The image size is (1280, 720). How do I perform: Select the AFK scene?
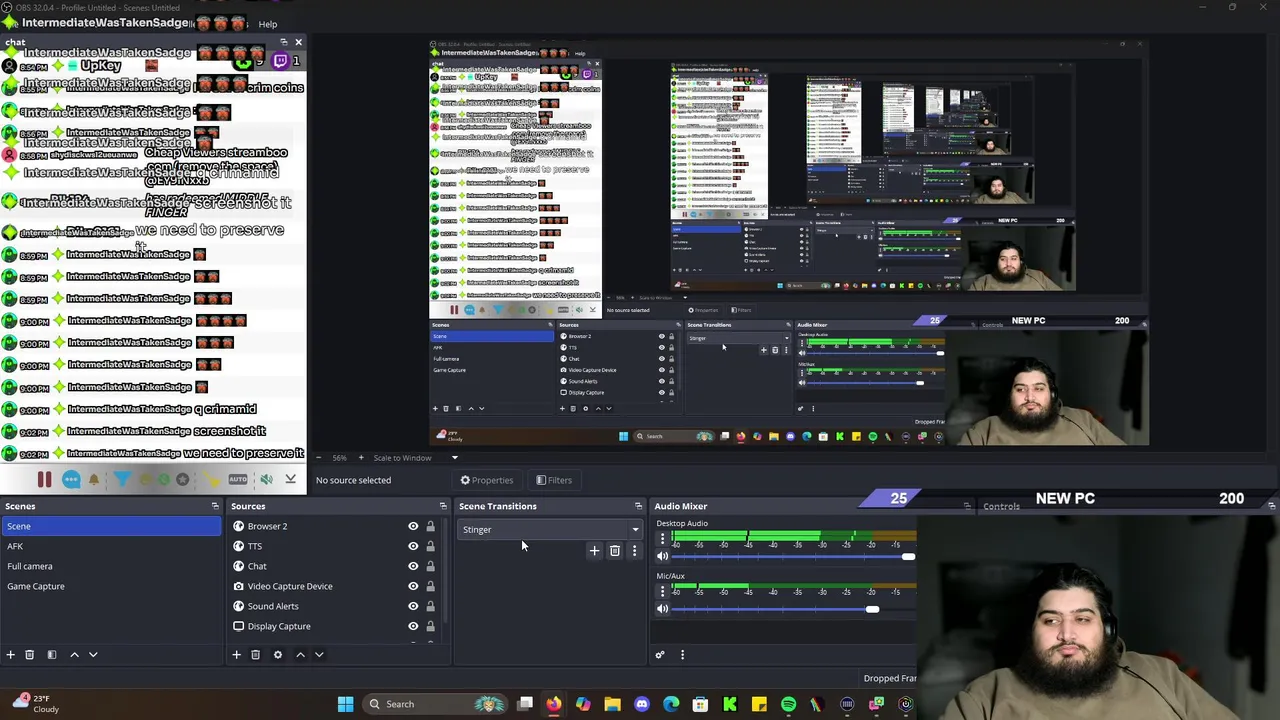[110, 546]
